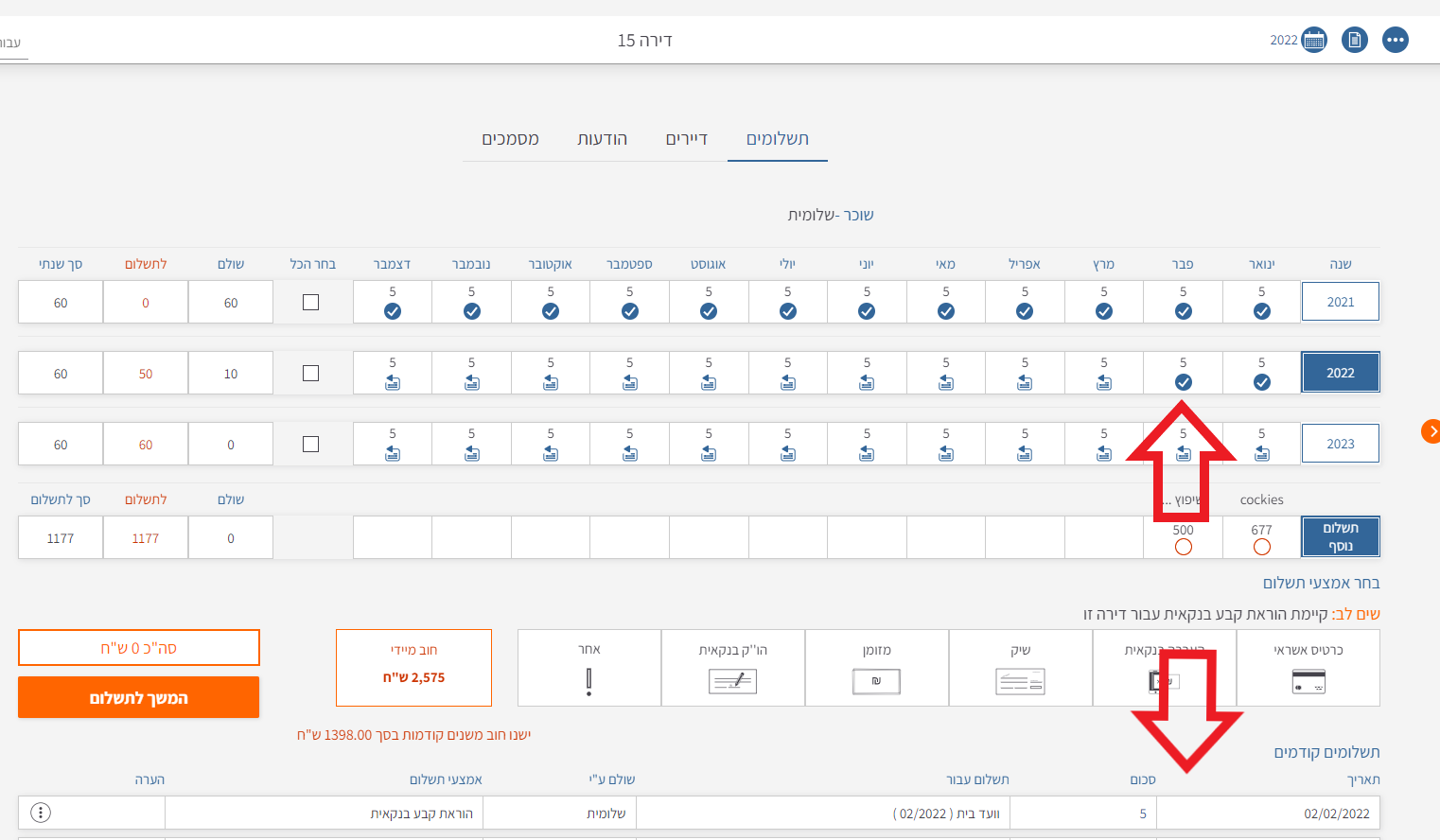Open row options for the 02/02/2022 payment

tap(41, 813)
